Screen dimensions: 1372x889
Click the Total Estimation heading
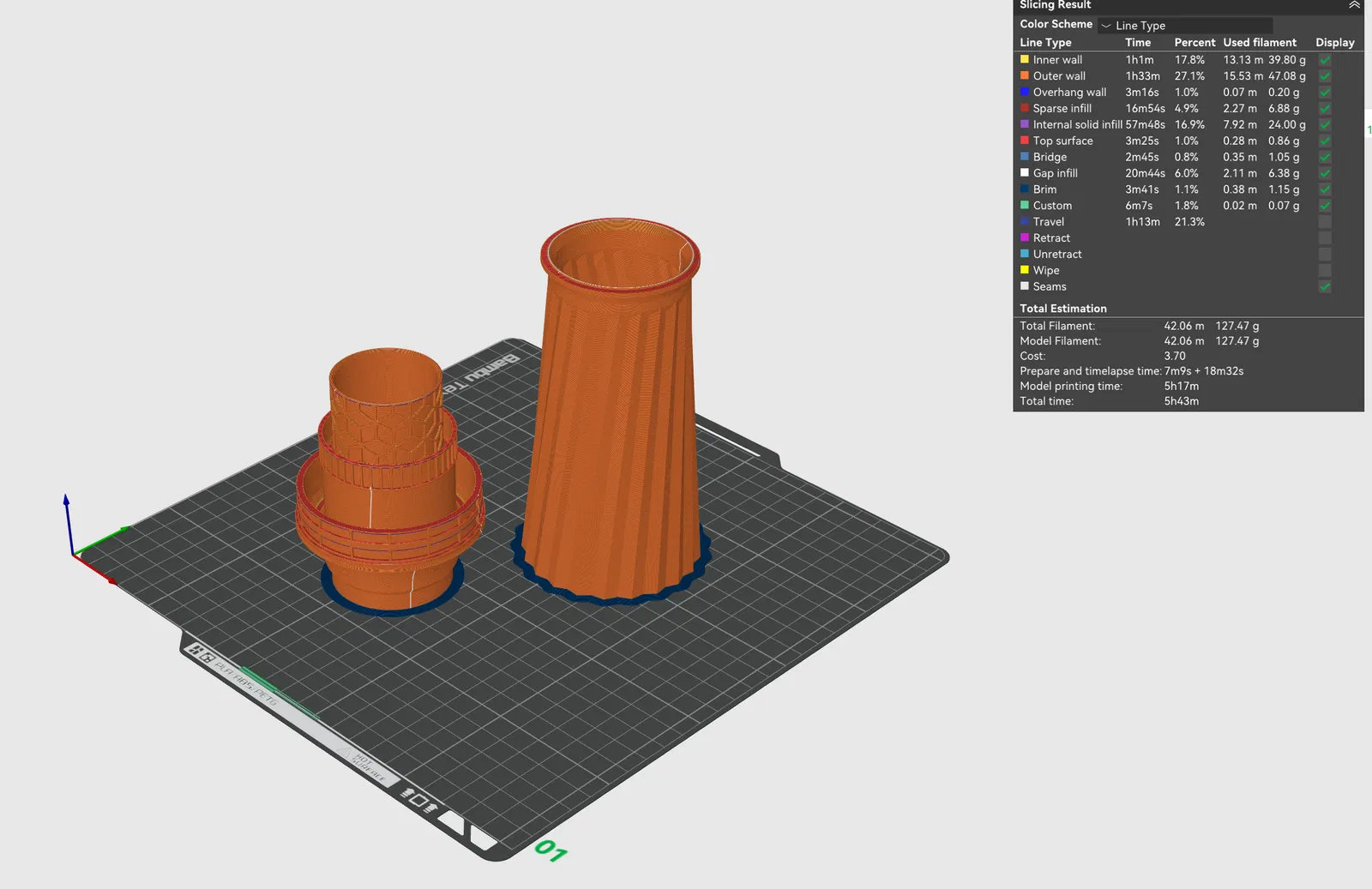click(x=1062, y=309)
